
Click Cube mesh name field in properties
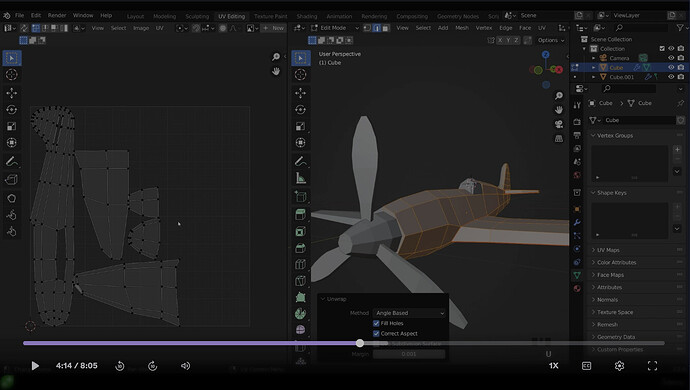point(640,120)
